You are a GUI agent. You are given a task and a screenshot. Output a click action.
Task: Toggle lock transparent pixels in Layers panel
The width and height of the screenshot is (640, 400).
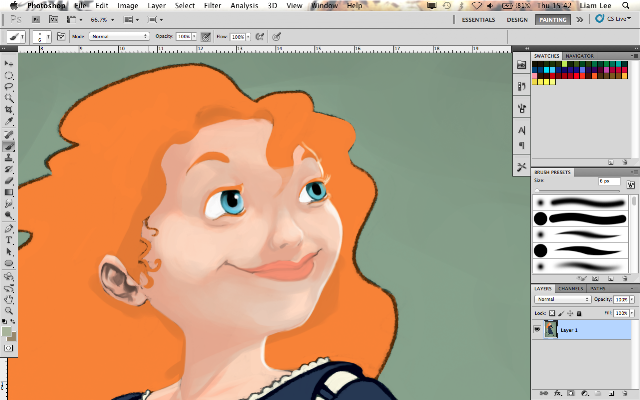click(x=551, y=313)
